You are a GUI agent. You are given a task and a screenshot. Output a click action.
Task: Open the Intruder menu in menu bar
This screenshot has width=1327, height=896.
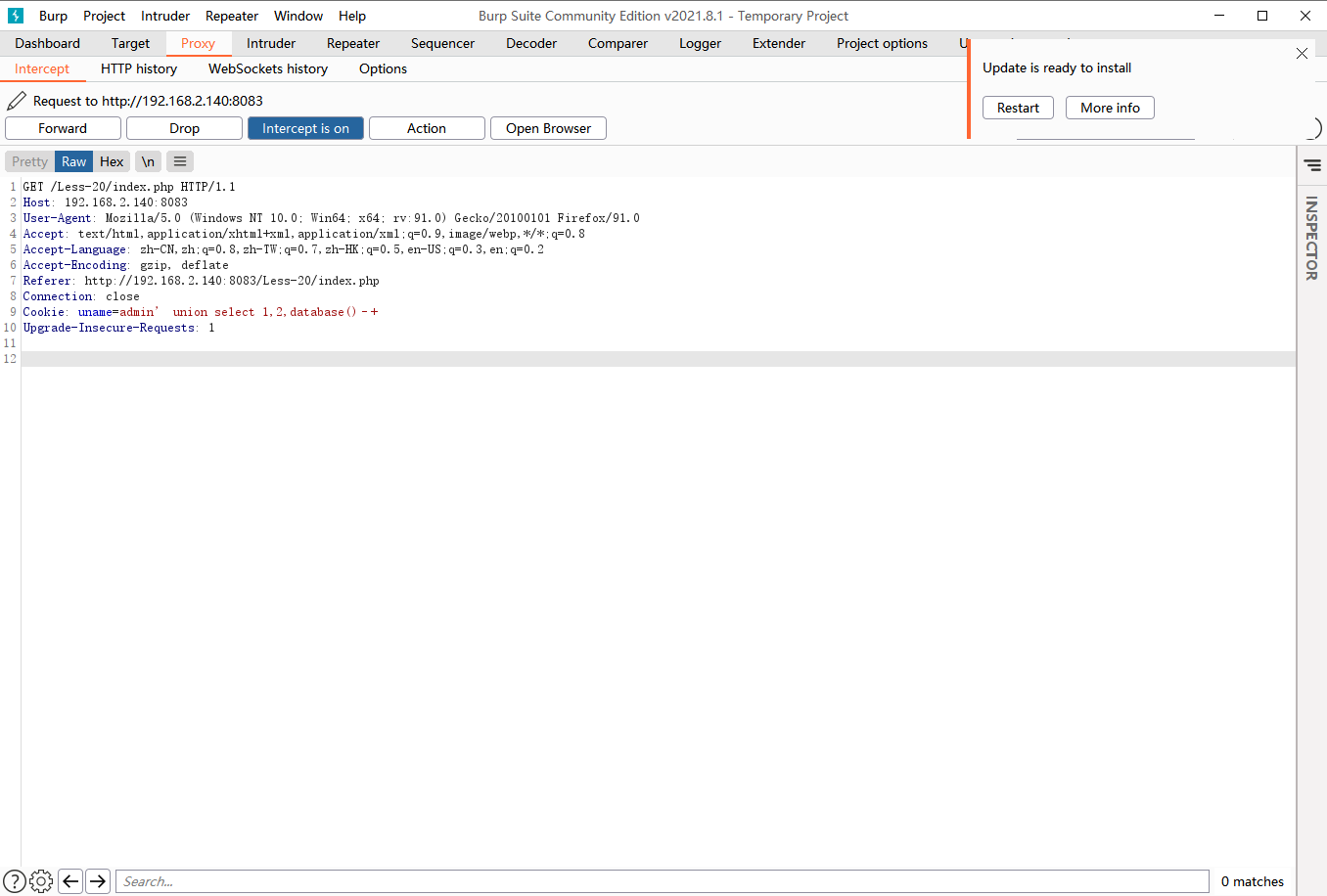tap(165, 16)
